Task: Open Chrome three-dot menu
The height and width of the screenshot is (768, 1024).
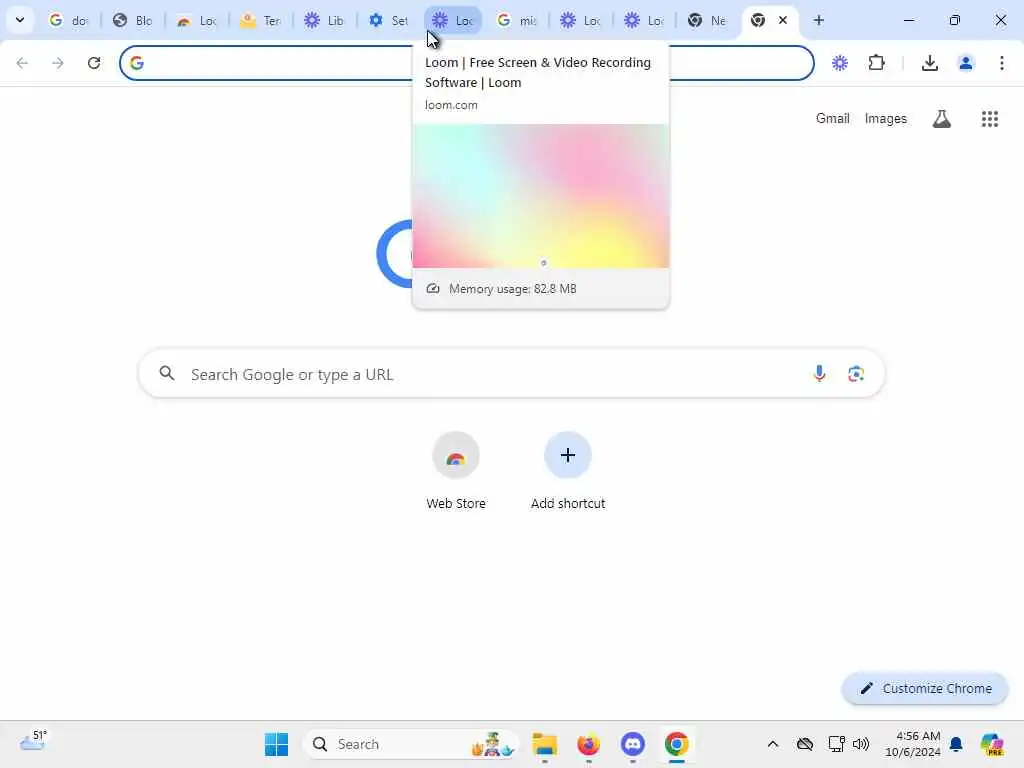Action: point(1002,63)
